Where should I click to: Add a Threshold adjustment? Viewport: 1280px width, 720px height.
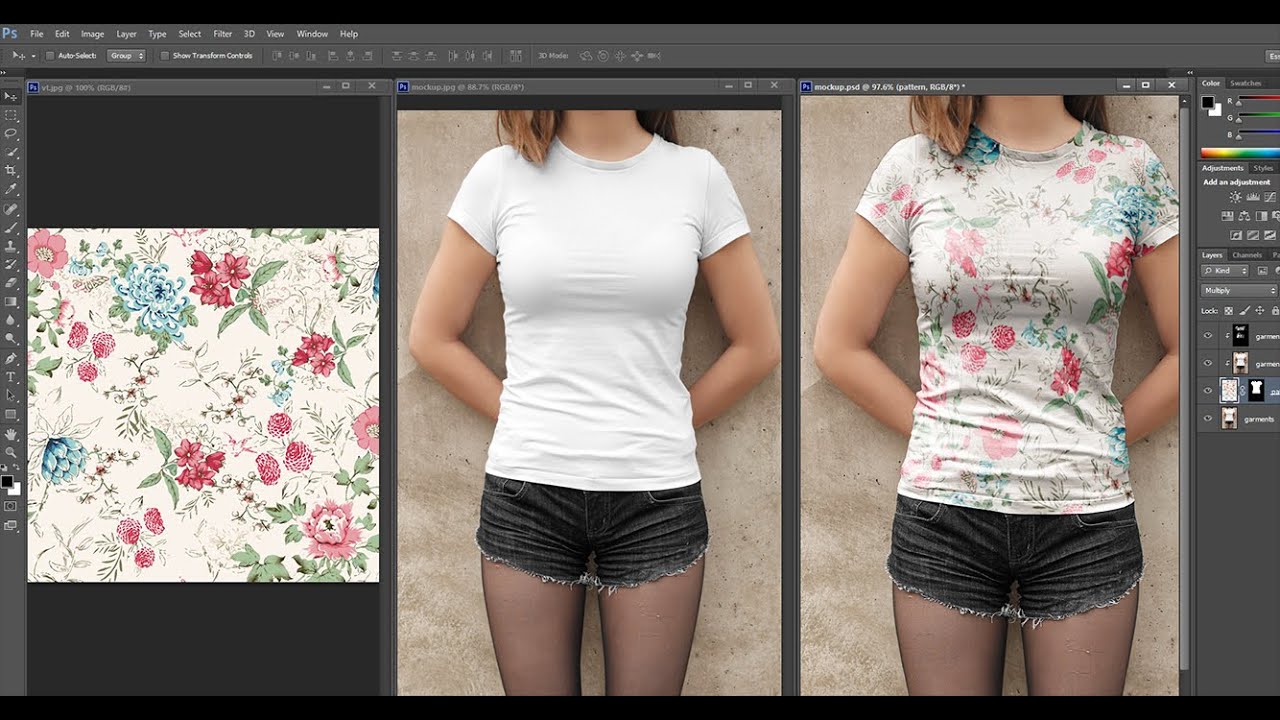tap(1270, 235)
